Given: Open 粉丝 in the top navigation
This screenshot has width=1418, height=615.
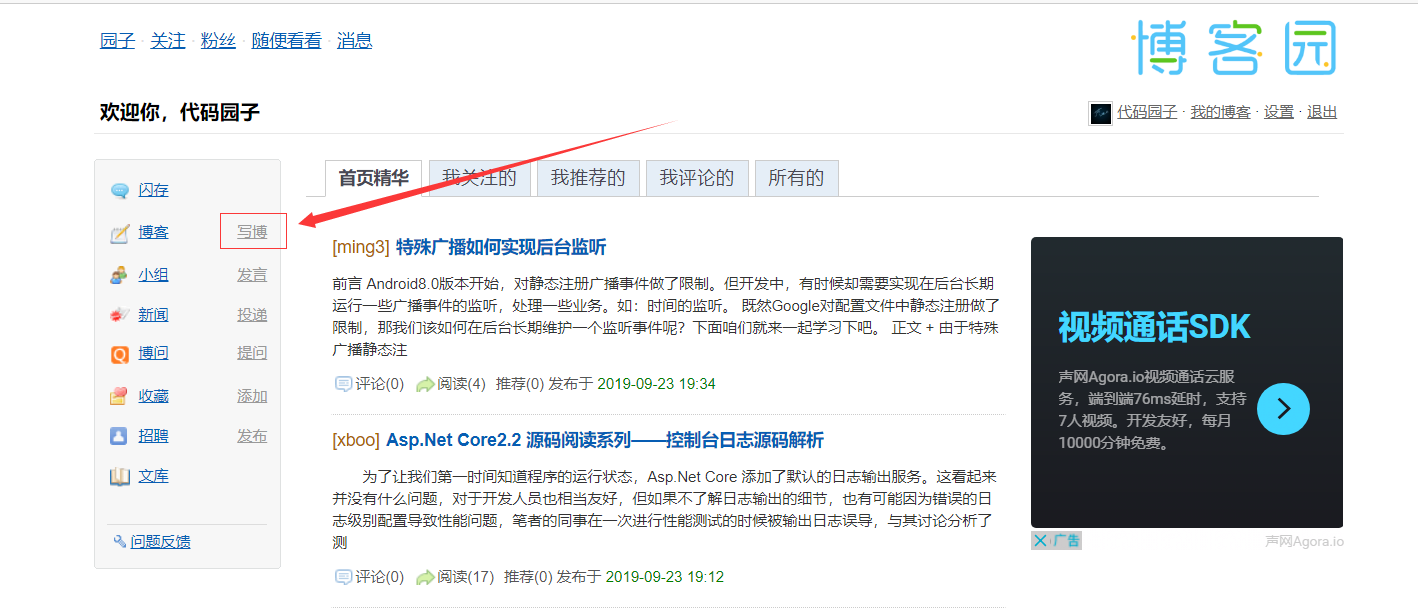Looking at the screenshot, I should coord(218,41).
